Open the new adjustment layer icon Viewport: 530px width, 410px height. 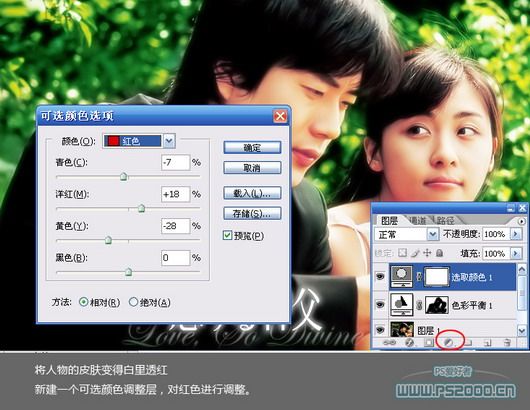pos(449,343)
